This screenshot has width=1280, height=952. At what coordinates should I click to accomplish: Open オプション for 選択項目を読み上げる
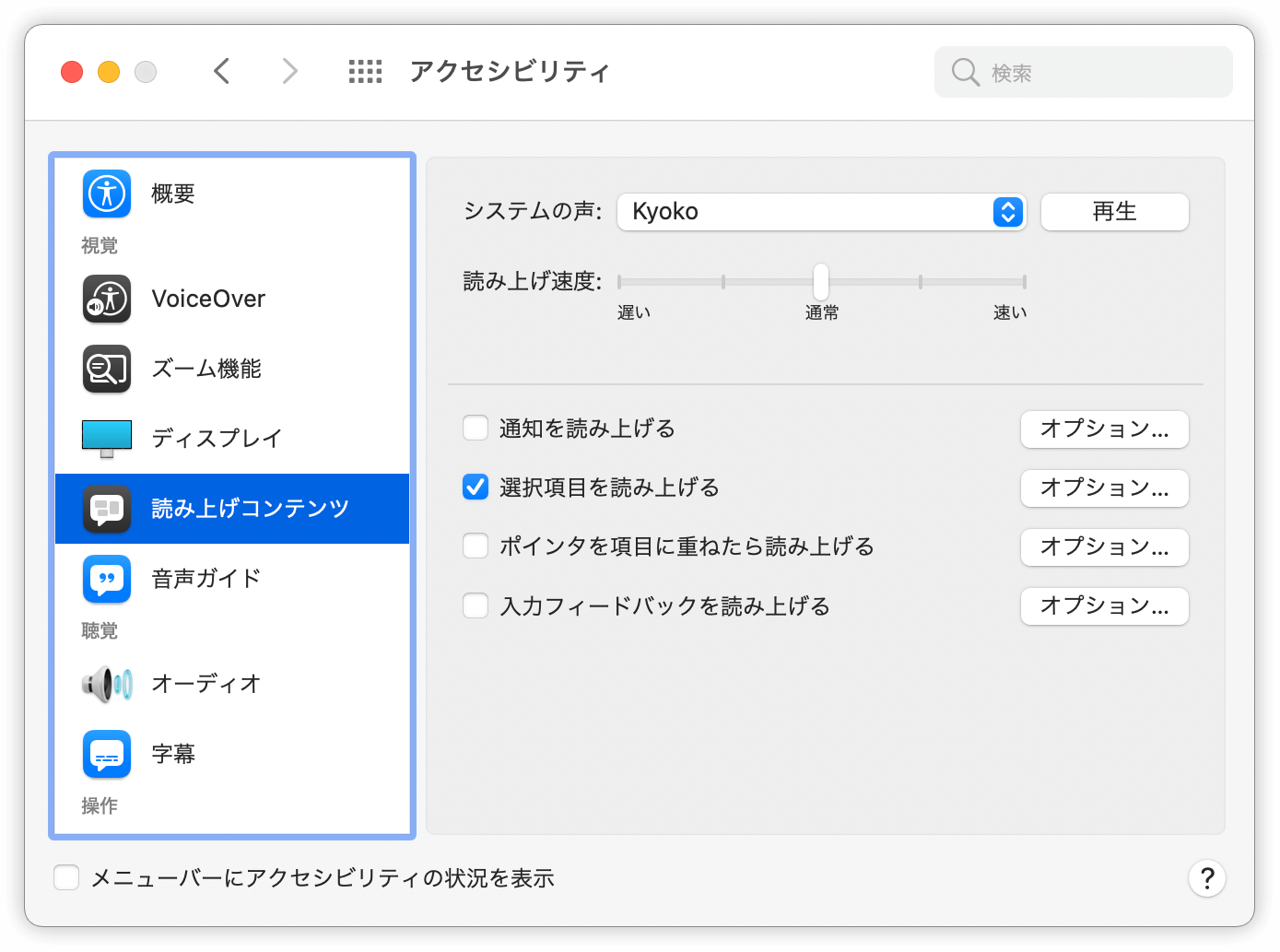click(x=1105, y=488)
